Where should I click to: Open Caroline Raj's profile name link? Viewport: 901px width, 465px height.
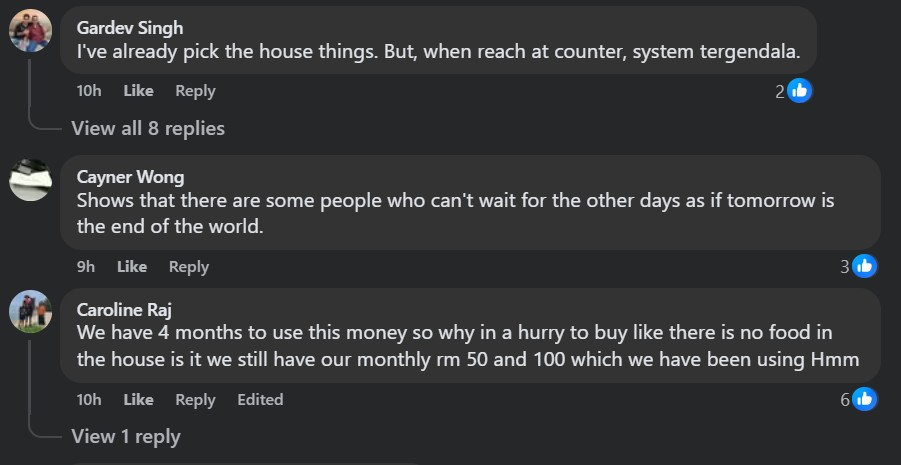(125, 310)
